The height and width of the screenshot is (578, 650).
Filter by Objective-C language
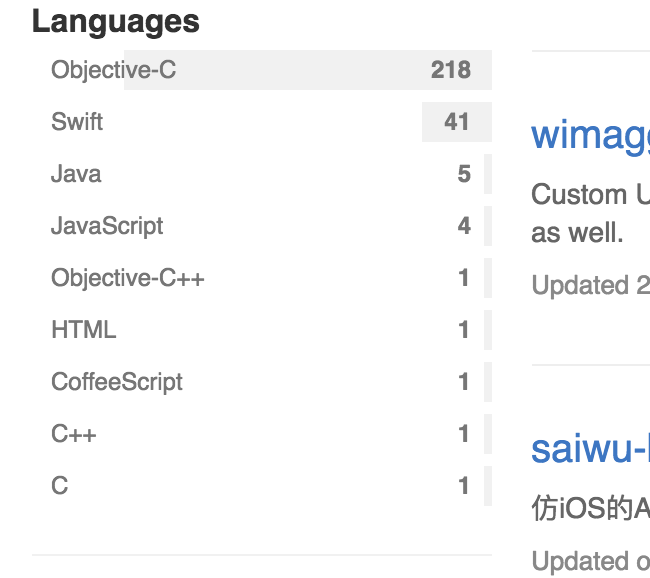tap(262, 70)
